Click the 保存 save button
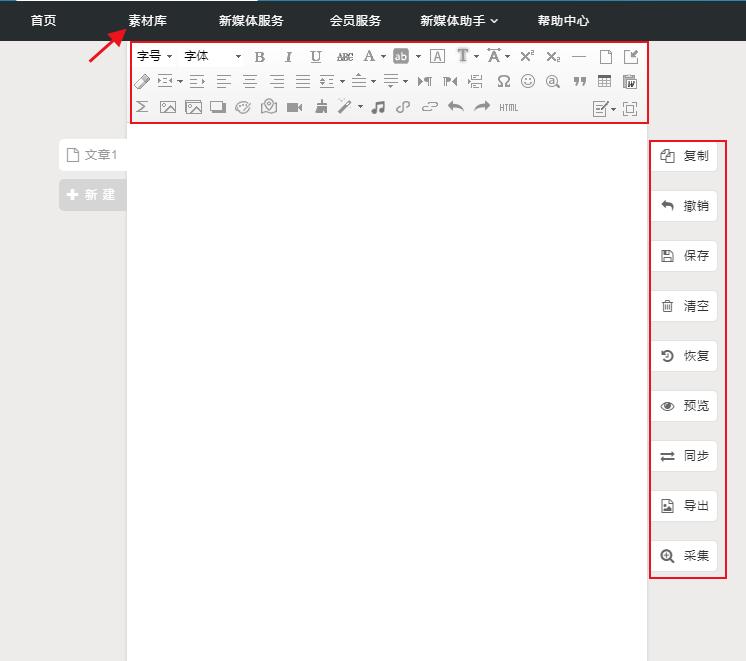 pos(684,256)
